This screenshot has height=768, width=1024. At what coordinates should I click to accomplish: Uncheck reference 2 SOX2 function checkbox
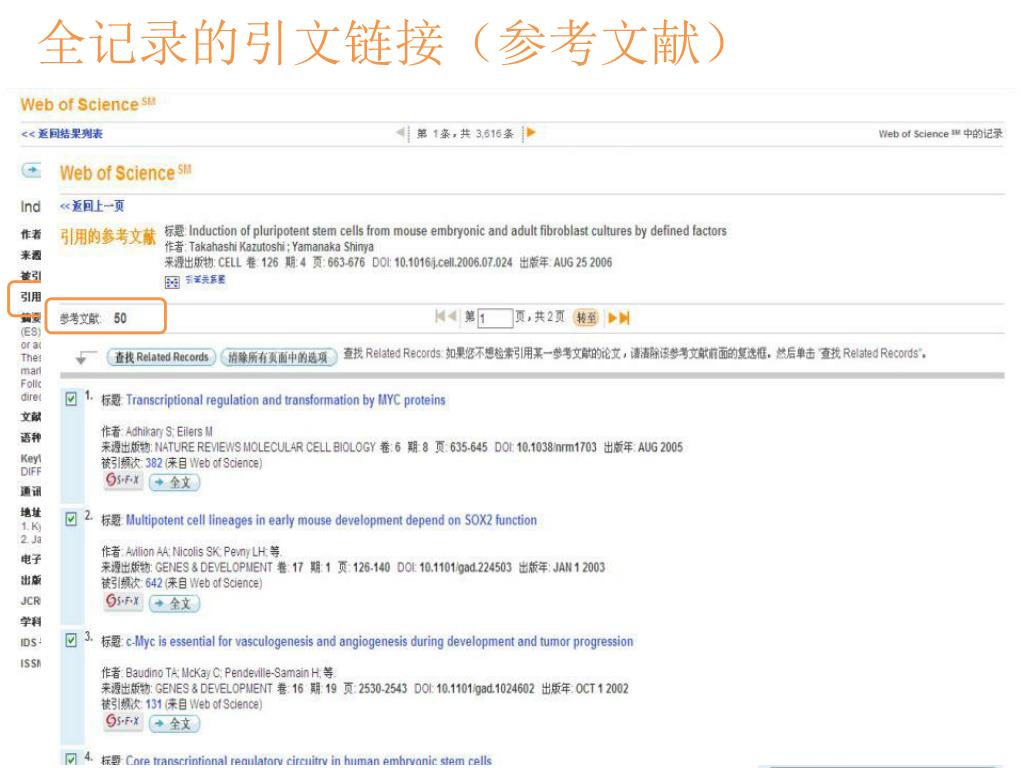tap(71, 519)
